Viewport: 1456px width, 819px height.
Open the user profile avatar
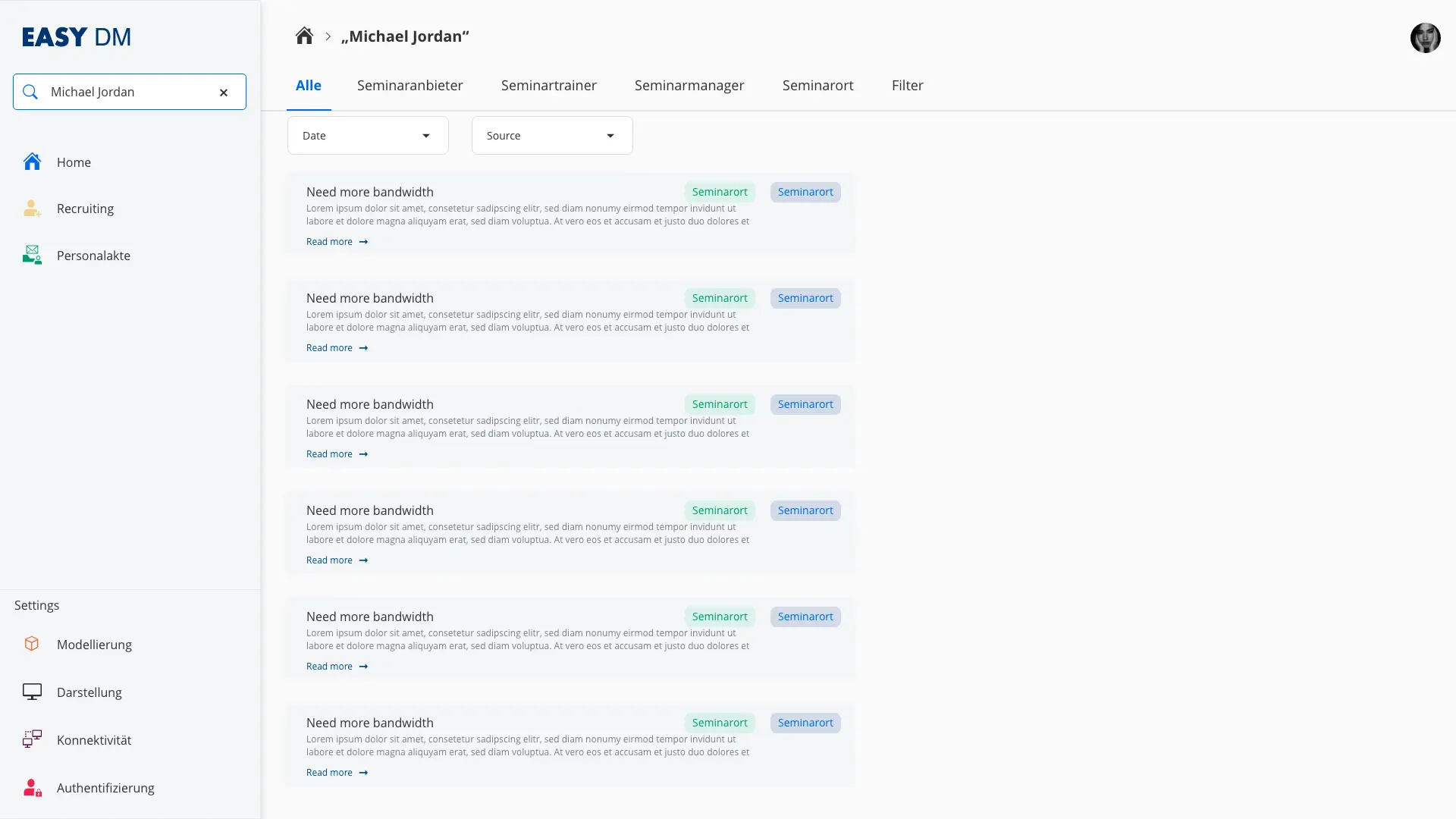(1425, 38)
